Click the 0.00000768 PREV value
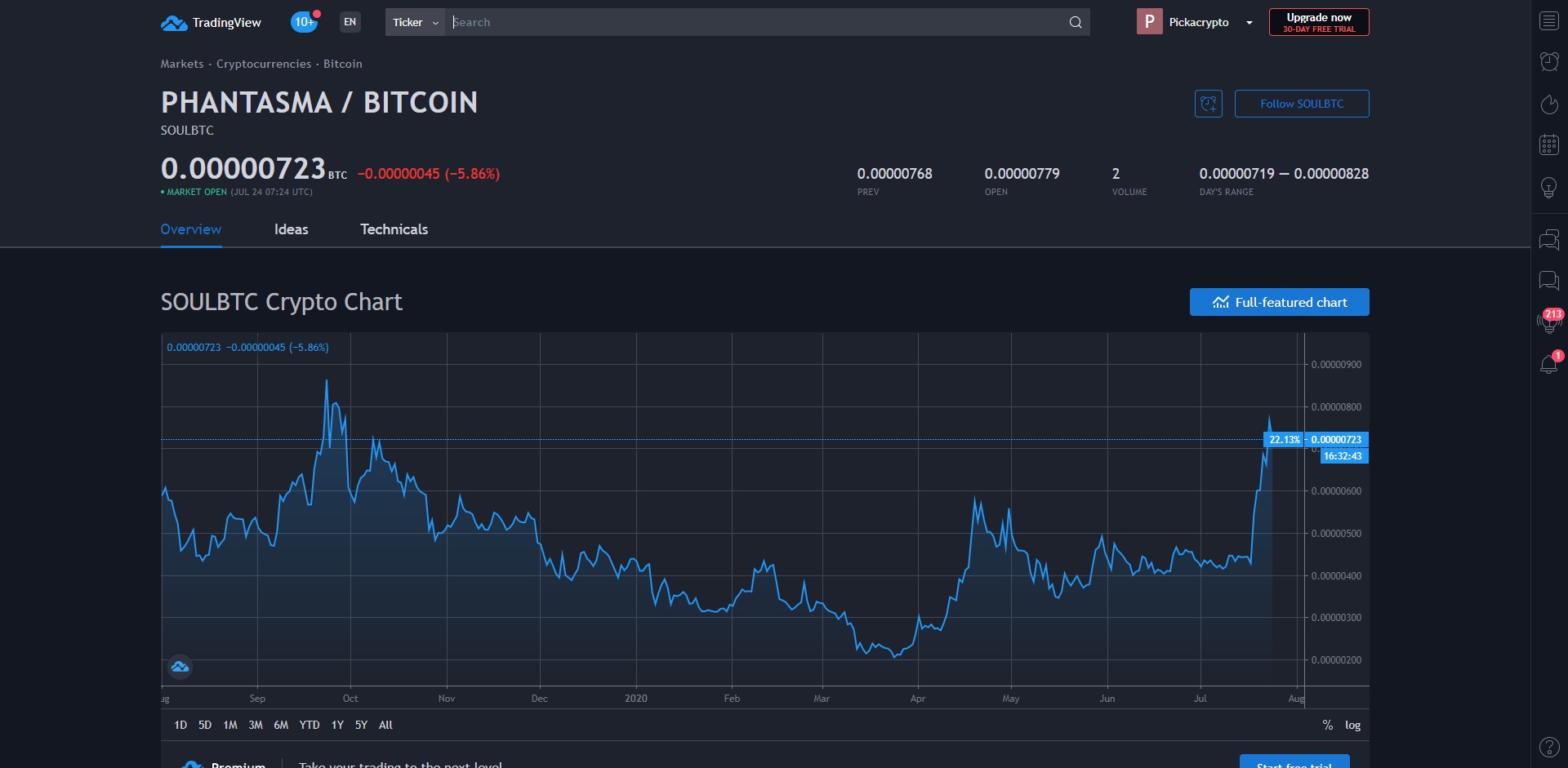The width and height of the screenshot is (1568, 768). pos(894,174)
